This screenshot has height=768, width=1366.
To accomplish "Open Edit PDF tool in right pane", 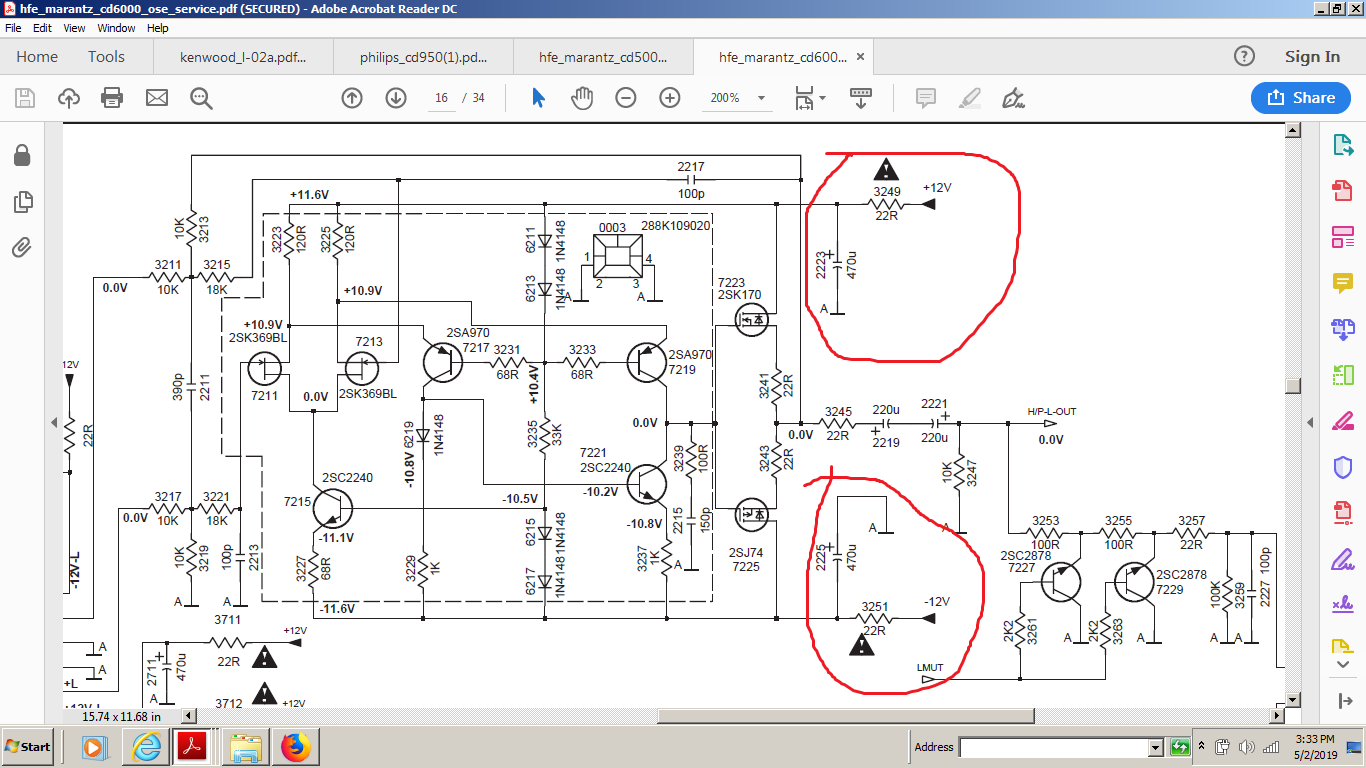I will (1342, 237).
